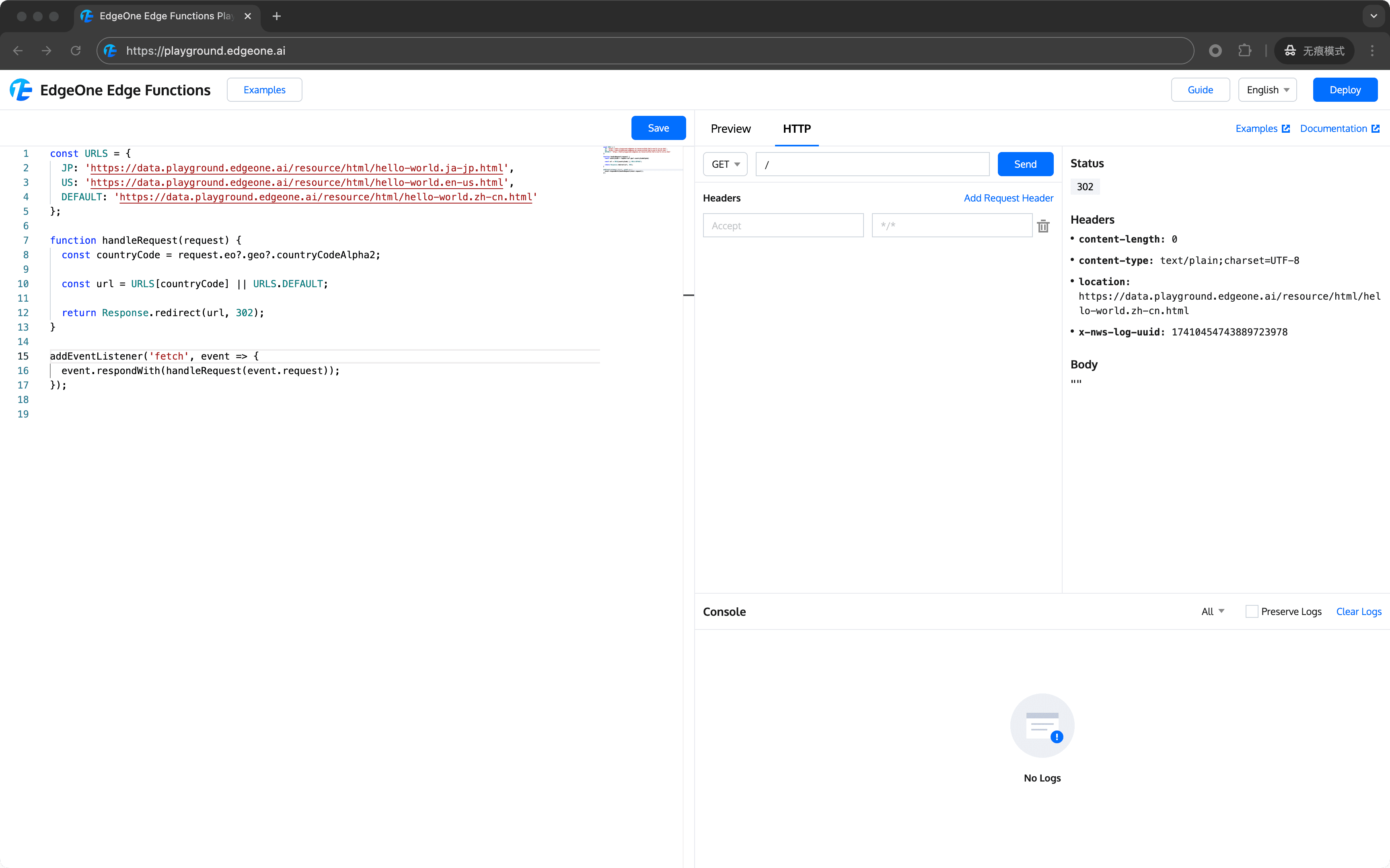Open the Examples external link at right
This screenshot has height=868, width=1390.
(1263, 129)
